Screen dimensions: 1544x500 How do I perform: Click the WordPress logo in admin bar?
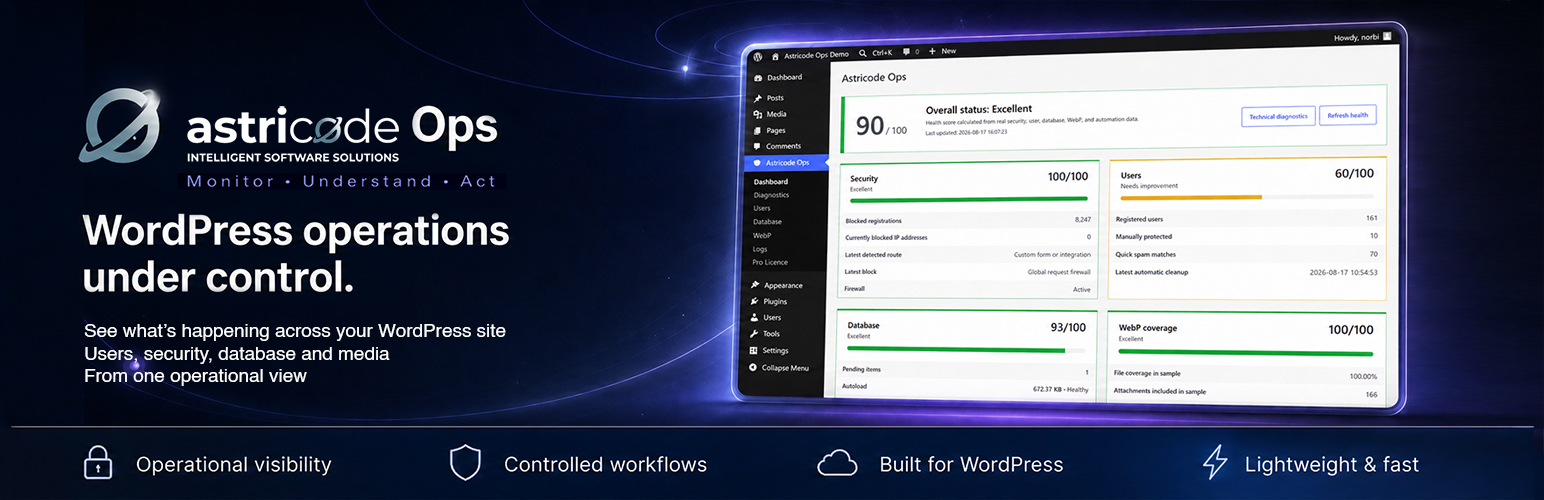tap(760, 56)
